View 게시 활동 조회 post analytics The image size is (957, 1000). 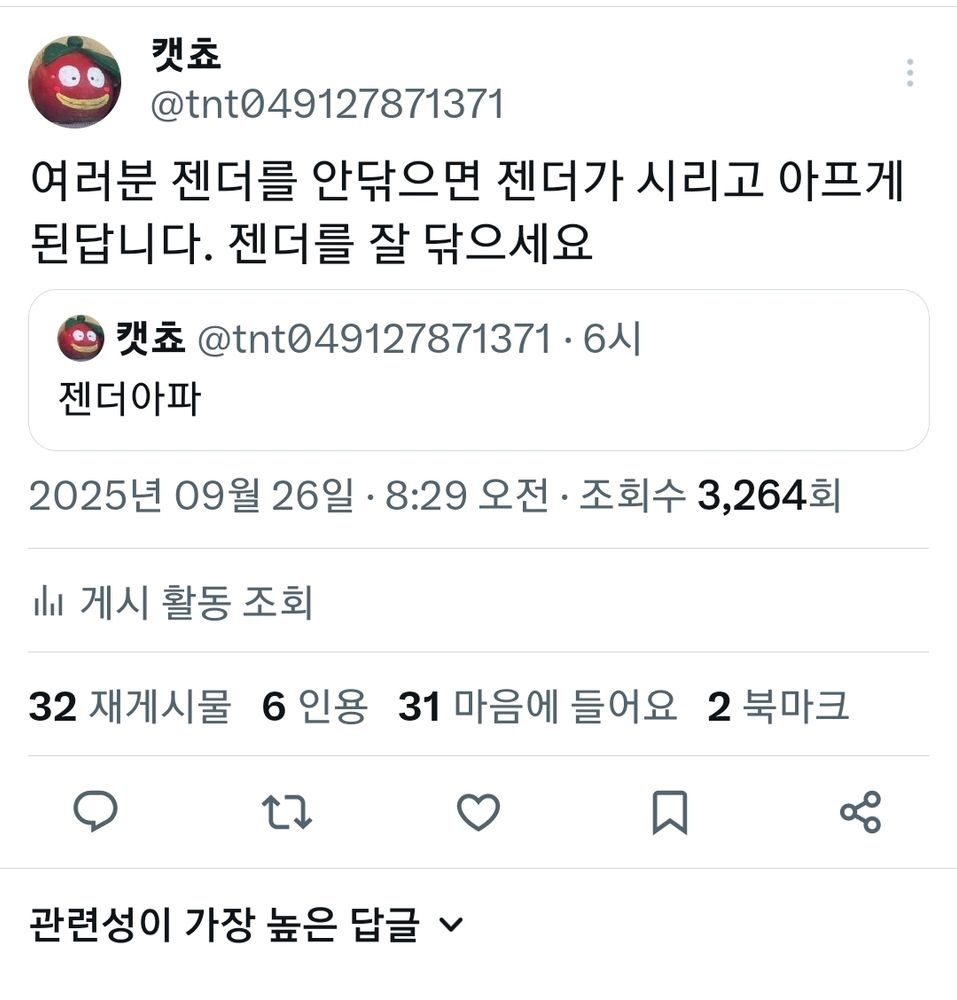coord(173,602)
